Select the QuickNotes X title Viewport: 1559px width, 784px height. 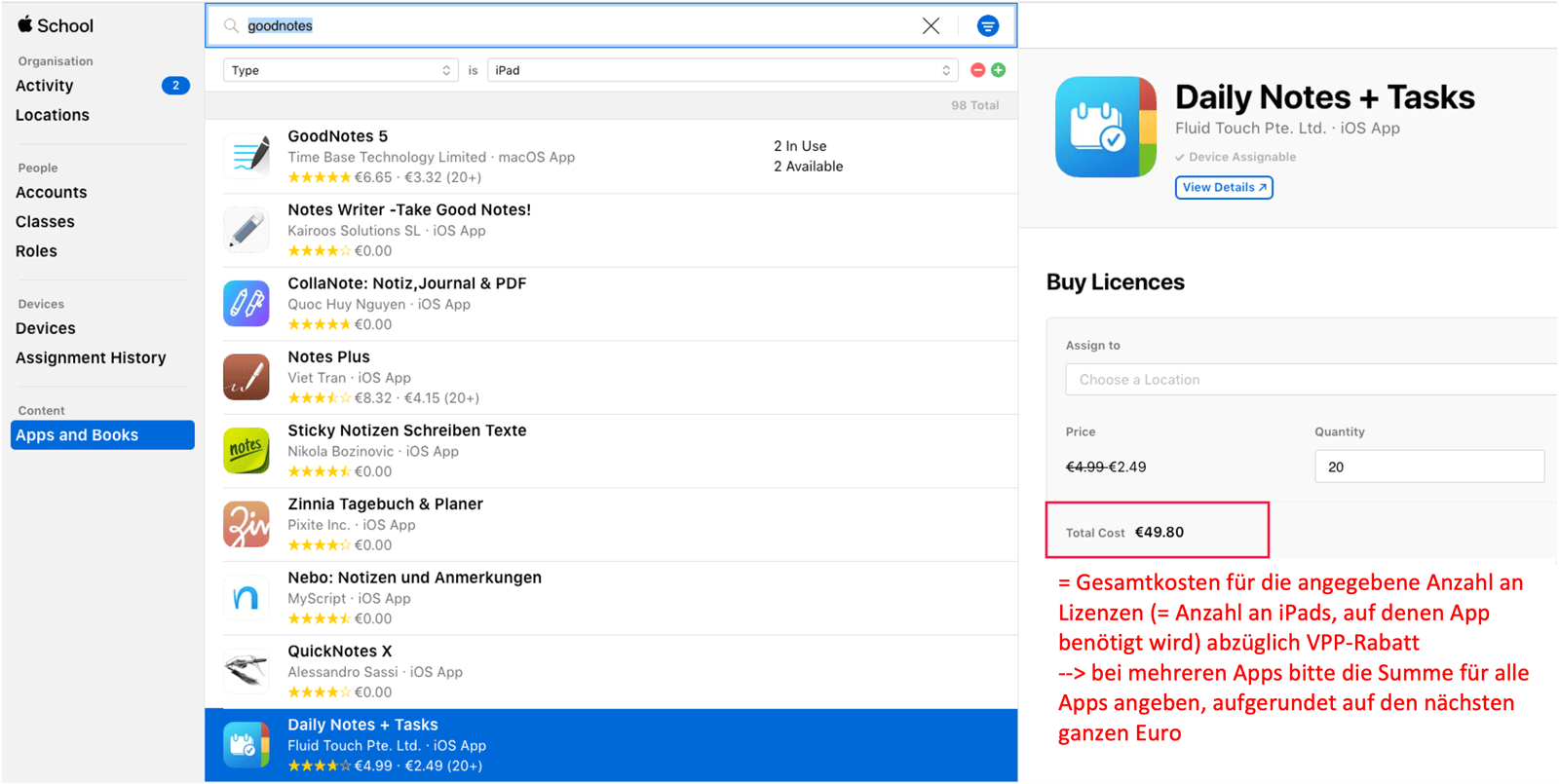[x=339, y=651]
